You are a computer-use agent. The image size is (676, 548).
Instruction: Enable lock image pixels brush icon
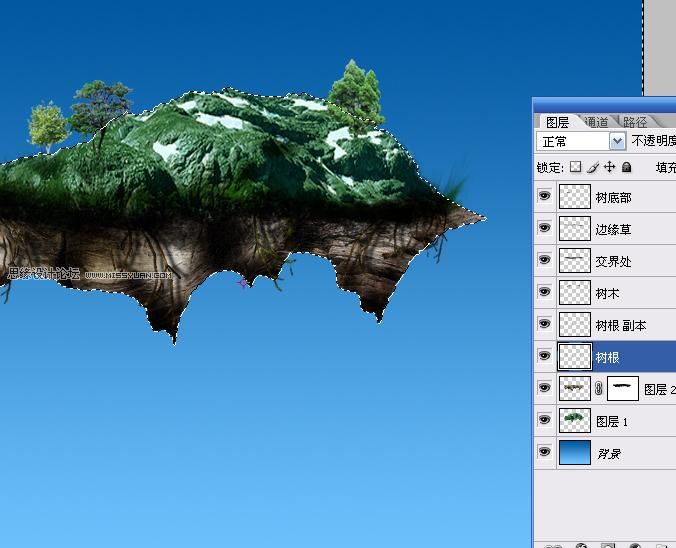593,167
